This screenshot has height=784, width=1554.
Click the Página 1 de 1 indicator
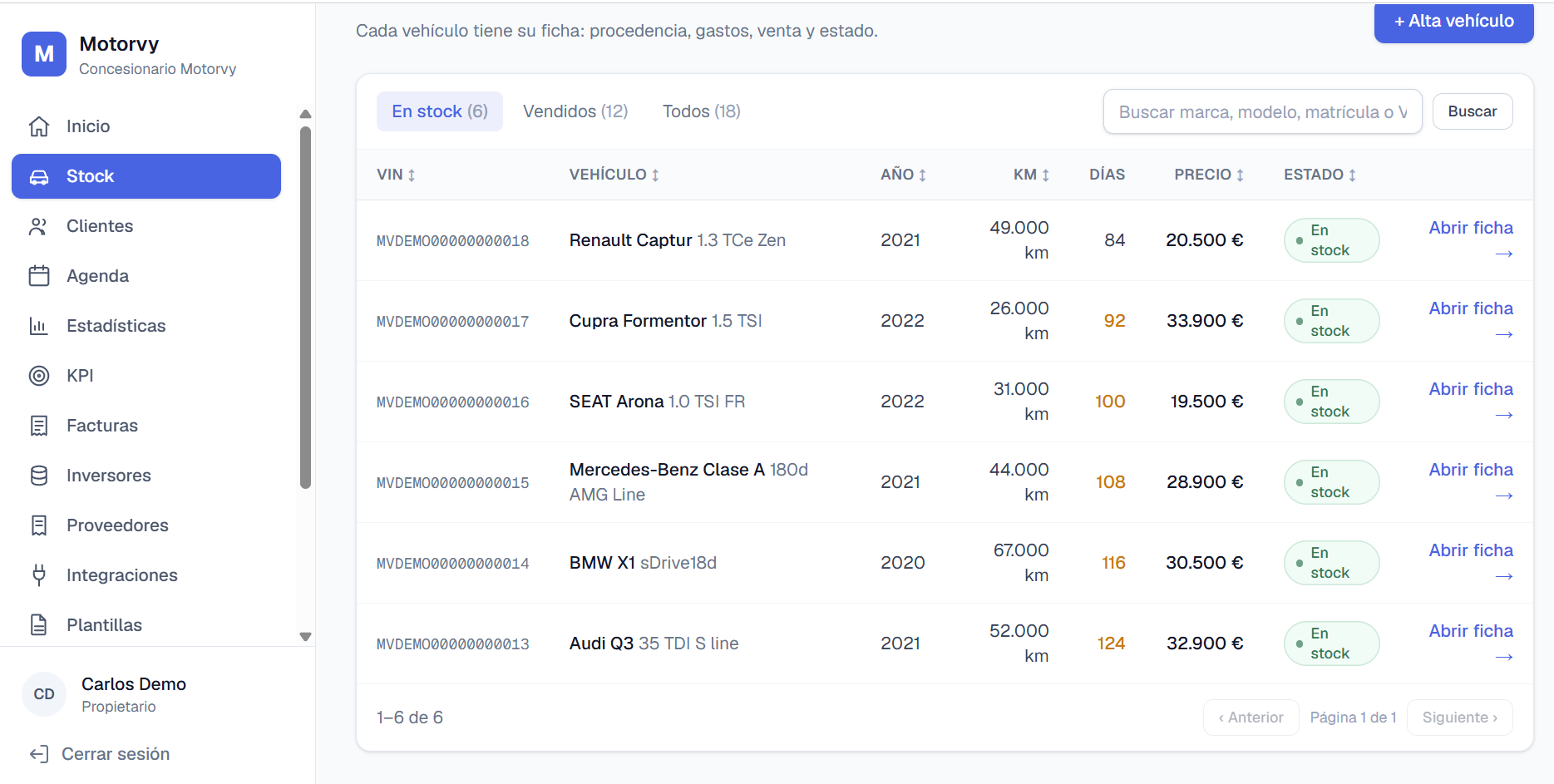tap(1353, 717)
